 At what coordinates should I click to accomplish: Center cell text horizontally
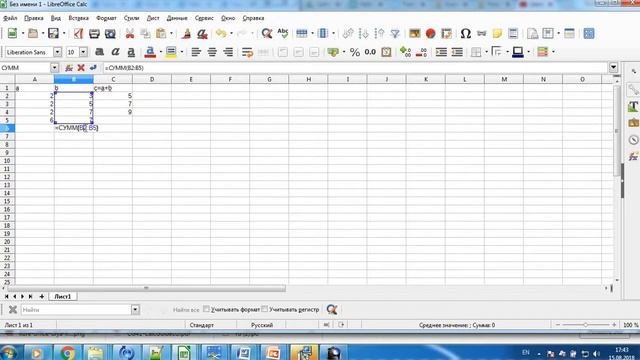point(212,52)
